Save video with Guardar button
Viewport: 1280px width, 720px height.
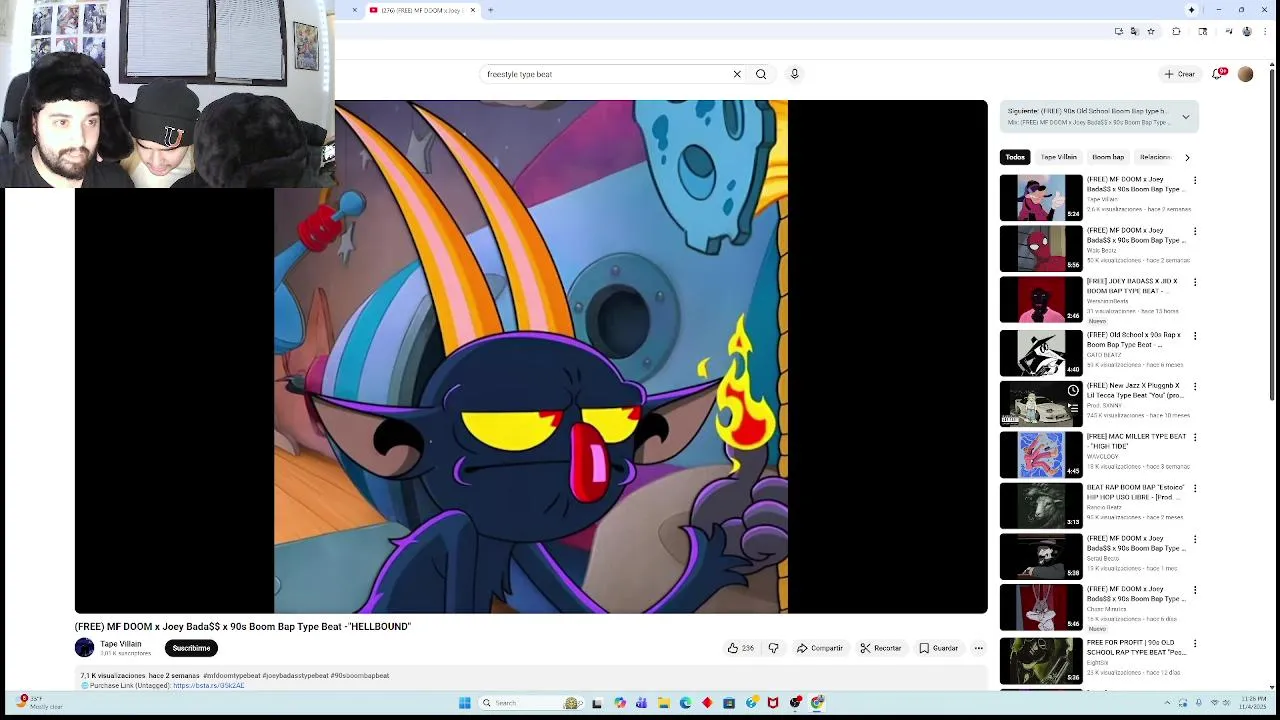click(x=939, y=648)
